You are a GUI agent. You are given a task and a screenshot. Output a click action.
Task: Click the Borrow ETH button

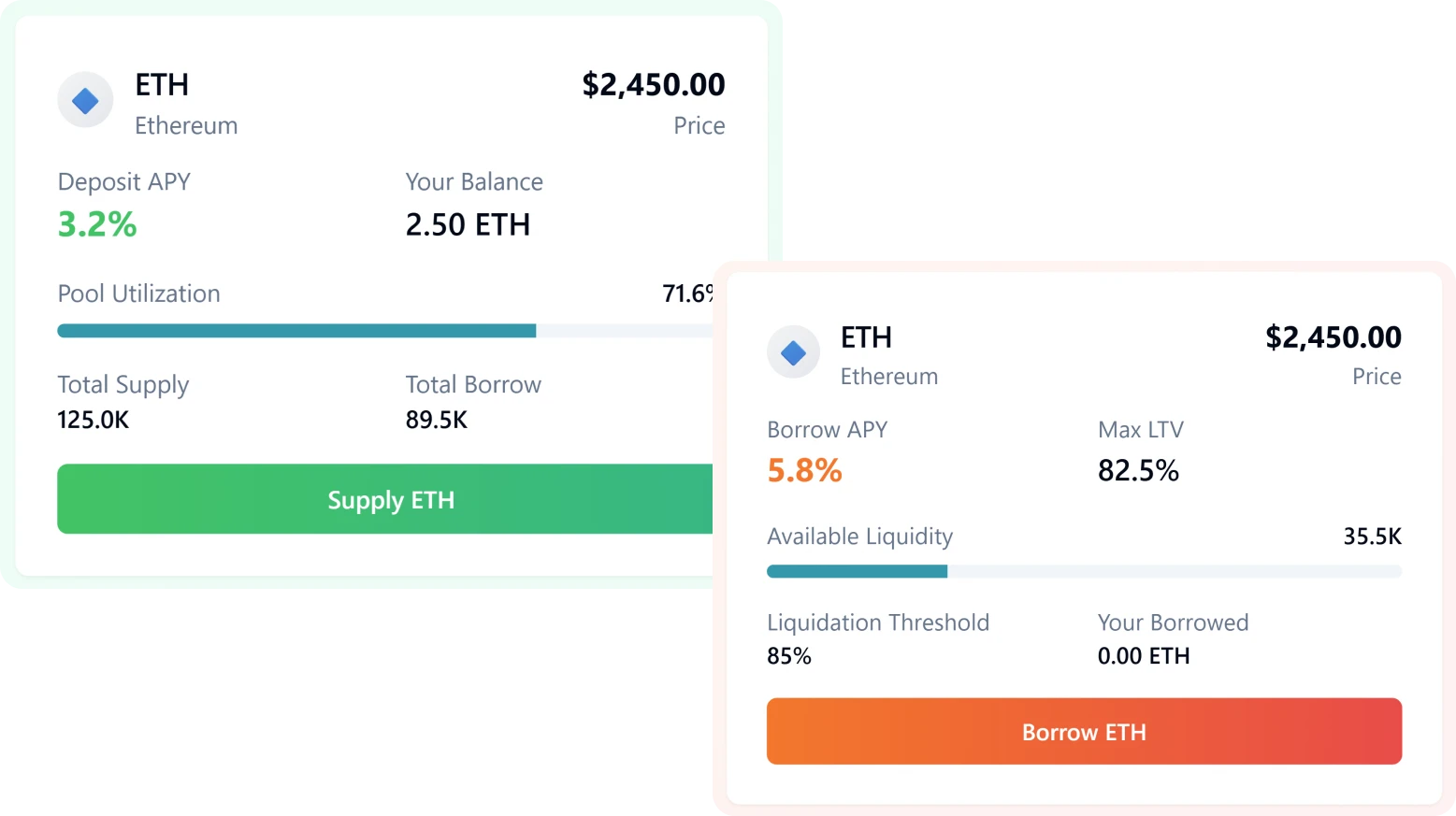[x=1084, y=732]
